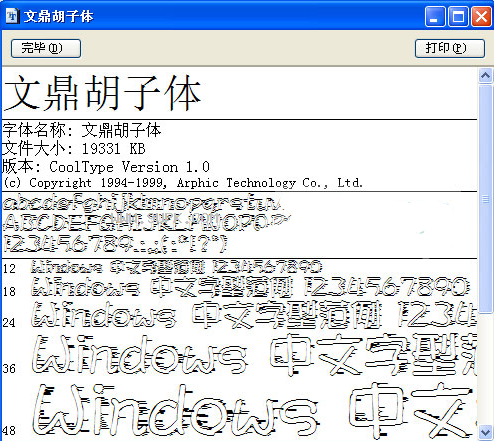Click the 12-point Windows sample text
Viewport: 494px width, 441px height.
(176, 267)
